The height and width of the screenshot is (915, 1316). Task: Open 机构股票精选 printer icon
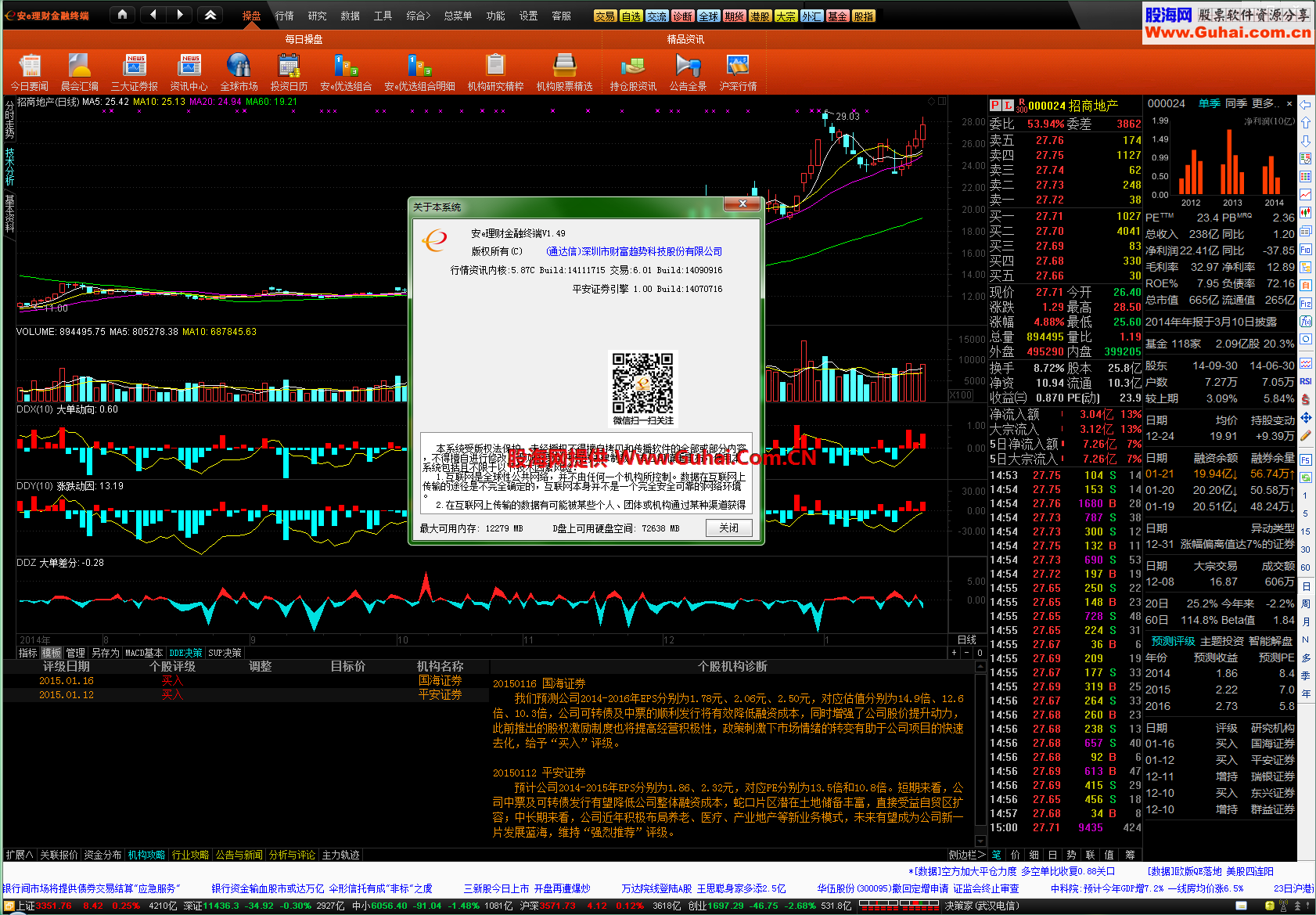tap(564, 72)
